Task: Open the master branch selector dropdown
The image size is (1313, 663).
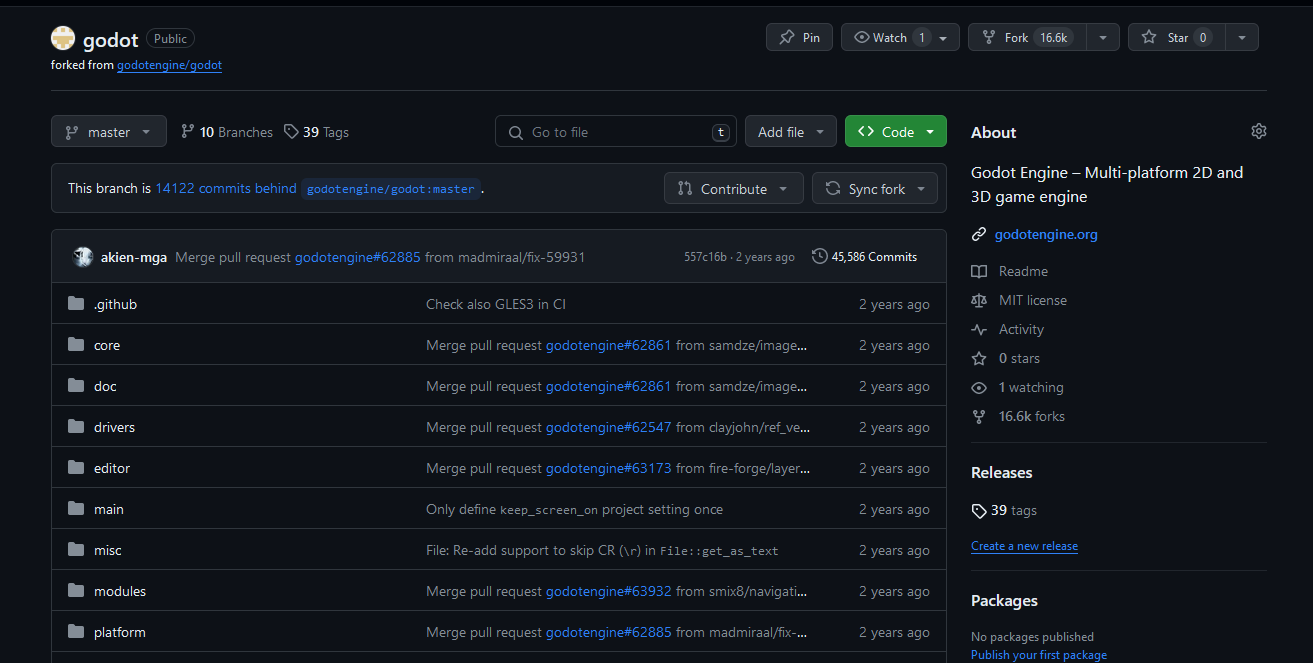Action: click(109, 132)
